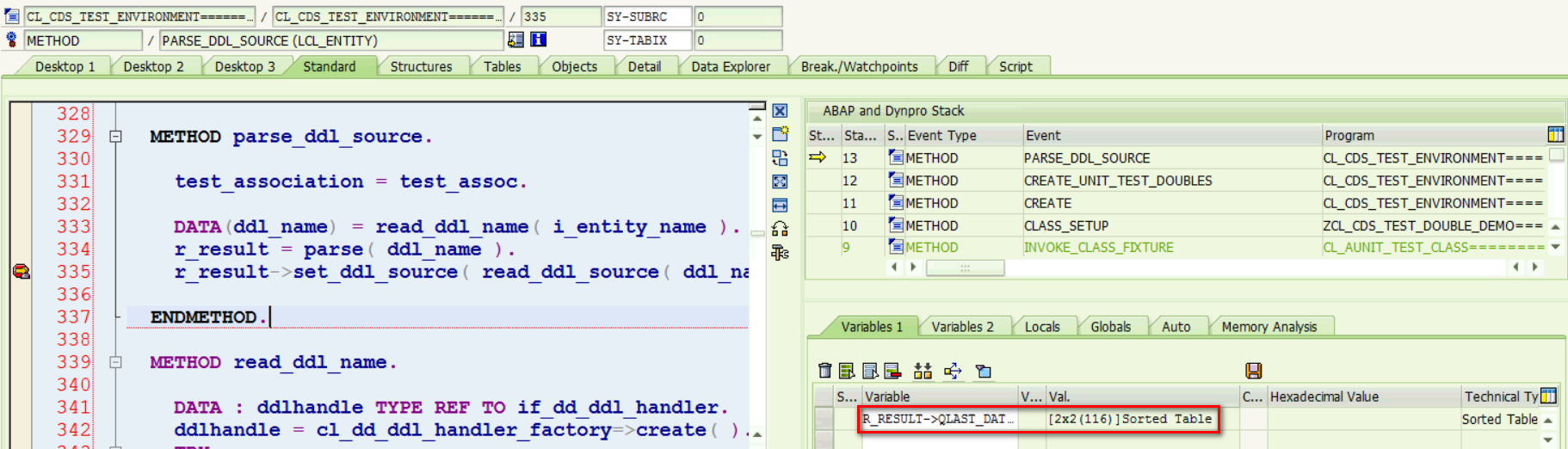1568x449 pixels.
Task: Click the line number 335 field in header
Action: (x=561, y=16)
